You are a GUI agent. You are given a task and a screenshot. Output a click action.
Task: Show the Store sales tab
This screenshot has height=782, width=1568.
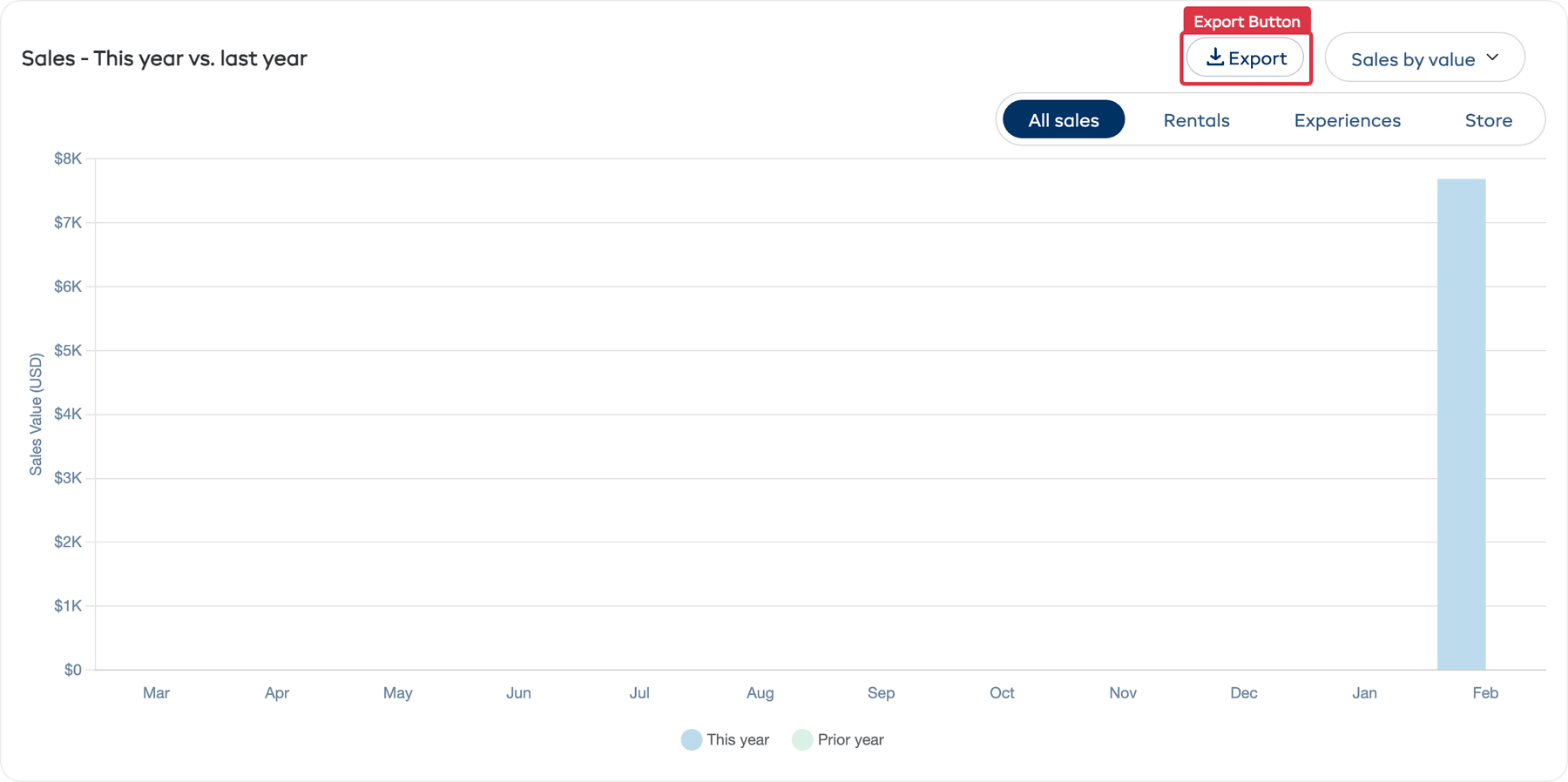[1488, 120]
